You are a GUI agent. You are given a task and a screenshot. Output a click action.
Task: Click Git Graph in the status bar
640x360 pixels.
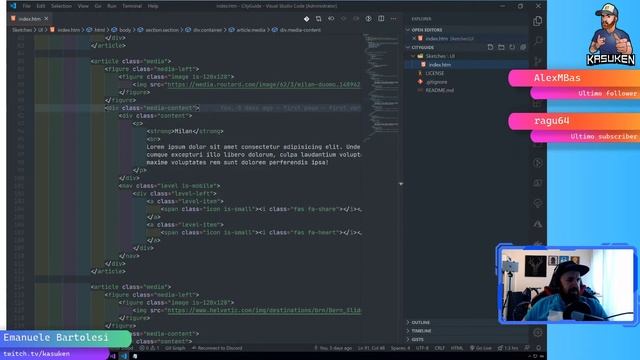click(x=175, y=348)
